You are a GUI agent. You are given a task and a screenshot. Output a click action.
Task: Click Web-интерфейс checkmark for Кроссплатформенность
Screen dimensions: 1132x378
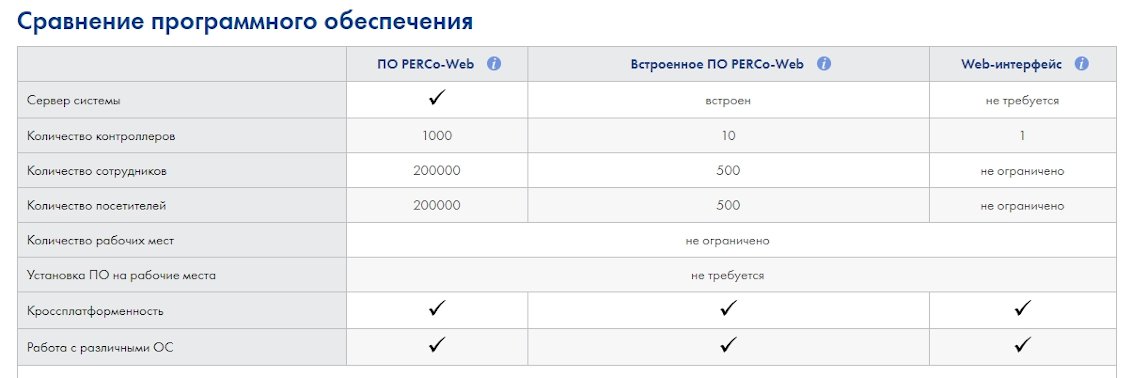1022,309
